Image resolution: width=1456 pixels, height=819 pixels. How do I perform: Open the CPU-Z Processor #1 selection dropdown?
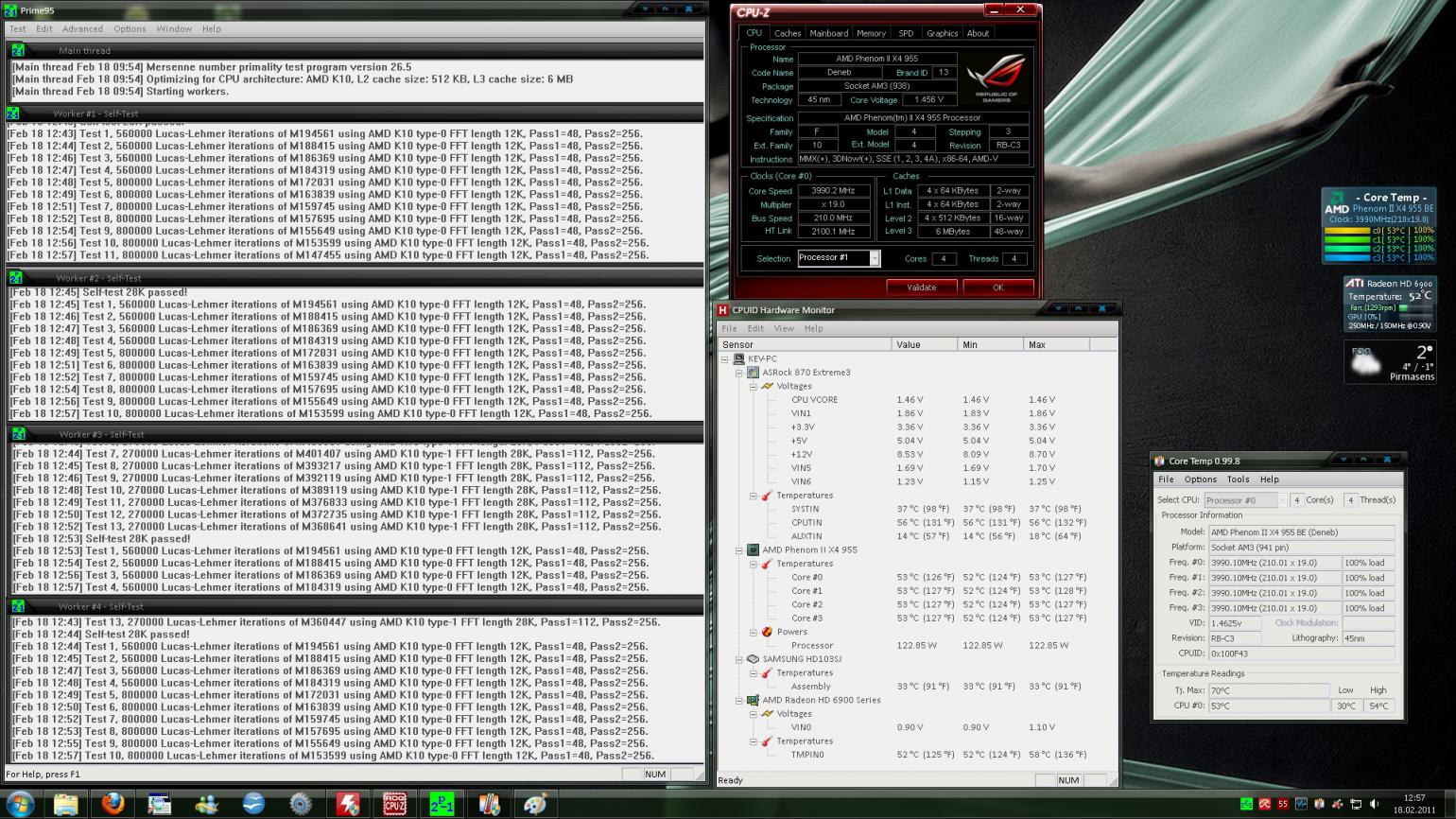point(875,258)
